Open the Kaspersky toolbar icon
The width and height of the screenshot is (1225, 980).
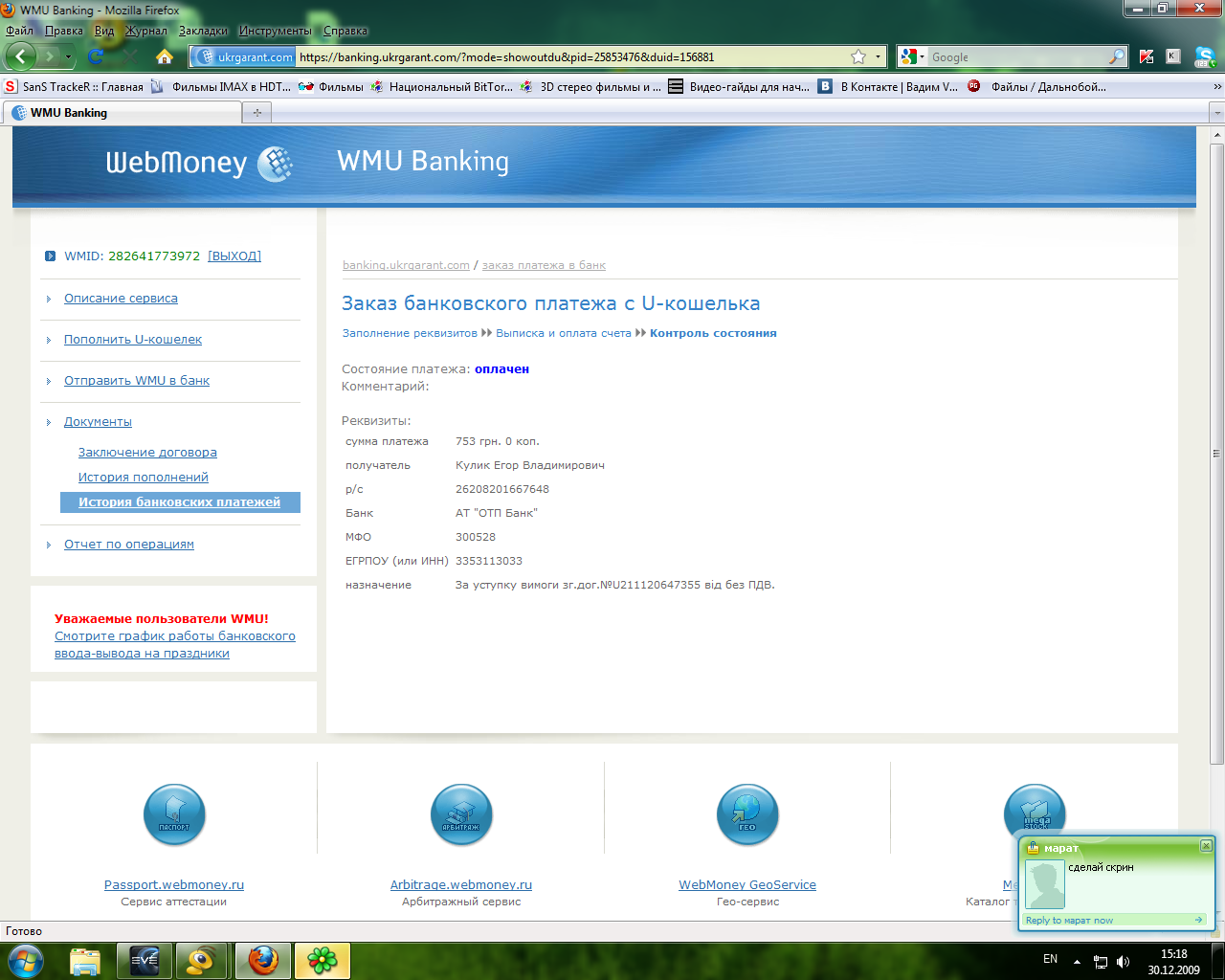(1147, 56)
